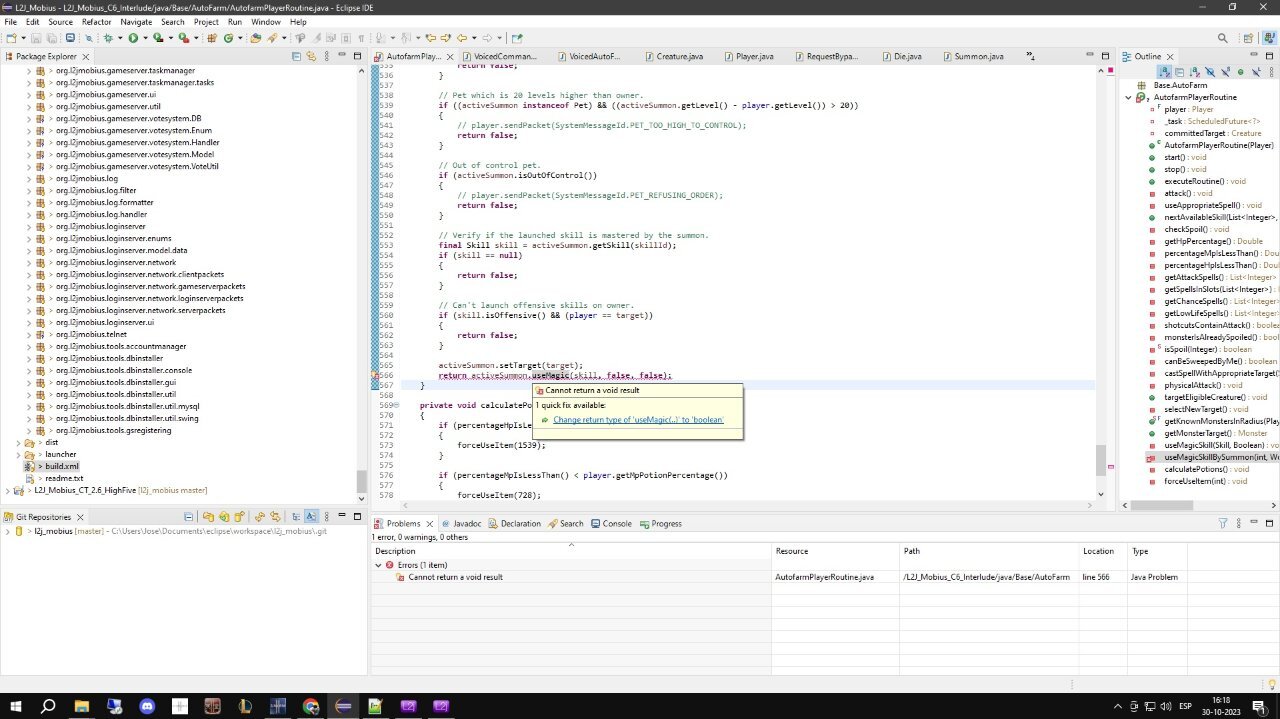1280x719 pixels.
Task: Toggle alphabetical Sort in Outline view
Action: pyautogui.click(x=1195, y=72)
